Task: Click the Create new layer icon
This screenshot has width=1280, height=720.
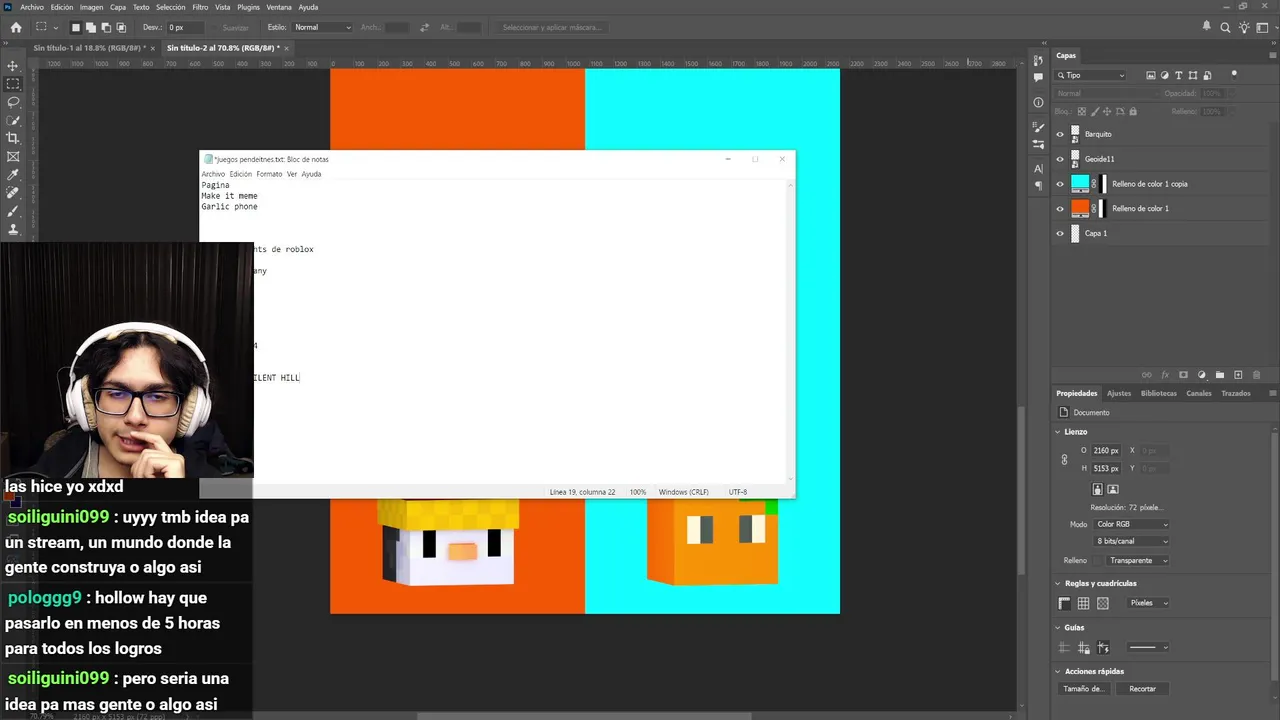Action: tap(1238, 375)
